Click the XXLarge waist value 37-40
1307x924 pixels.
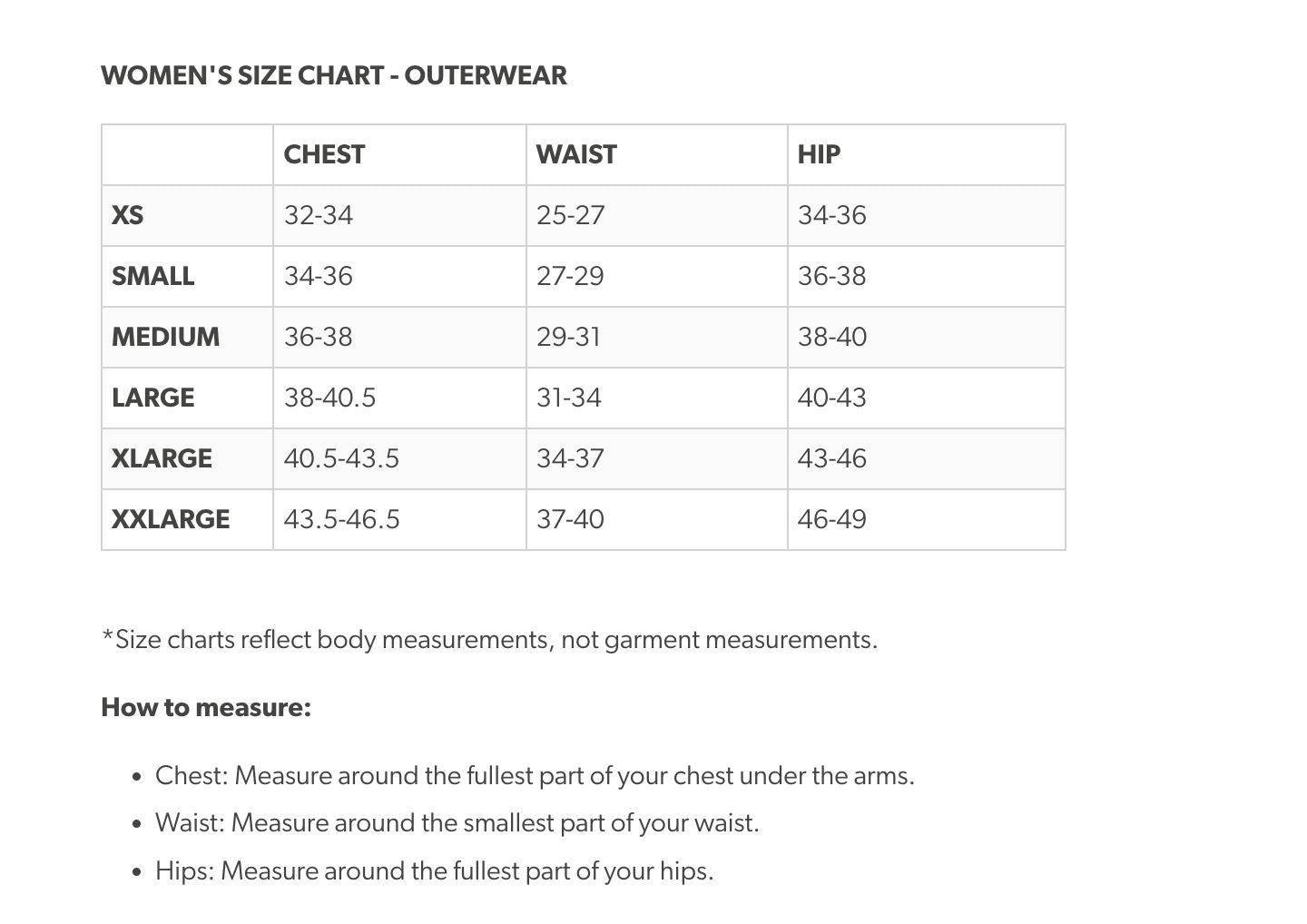pyautogui.click(x=570, y=519)
